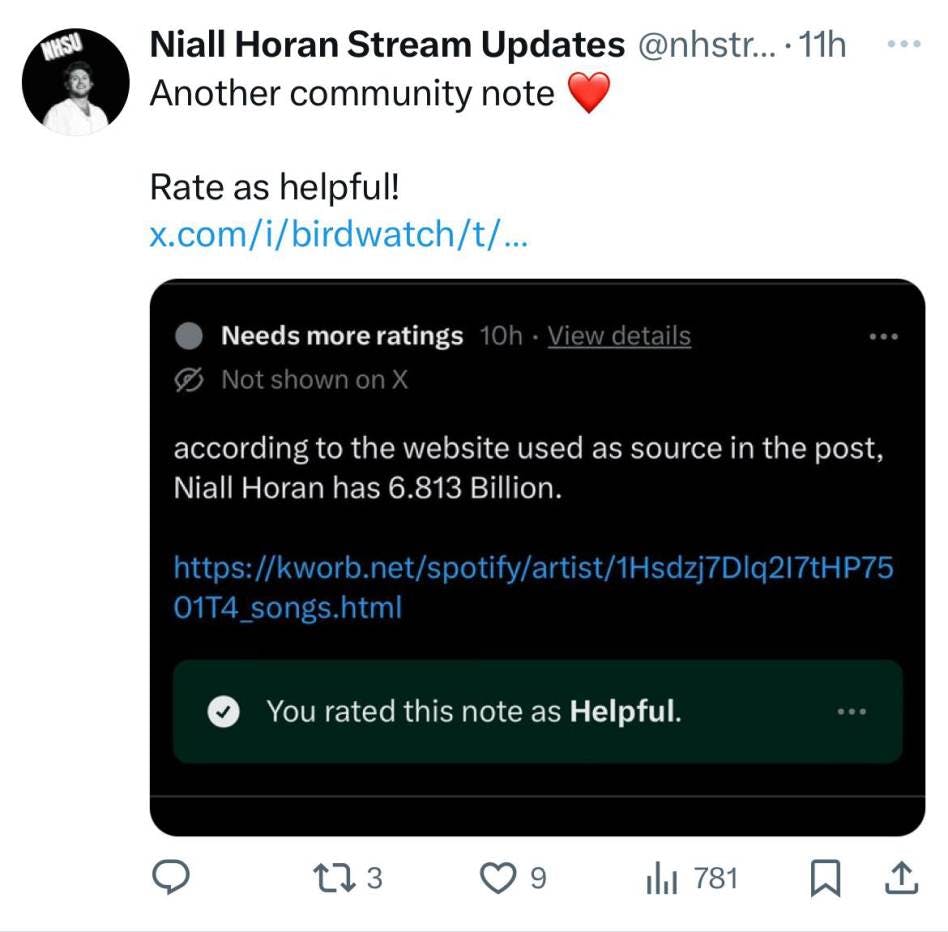Click the checkmark beside 'You rated this note'

click(x=223, y=712)
